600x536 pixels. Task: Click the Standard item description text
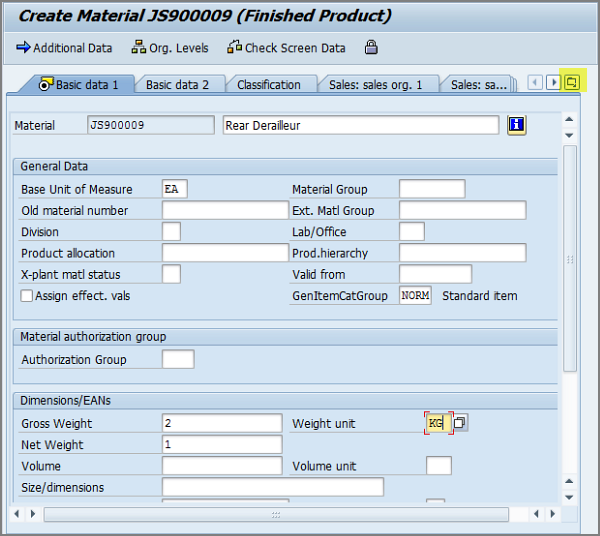pos(480,296)
